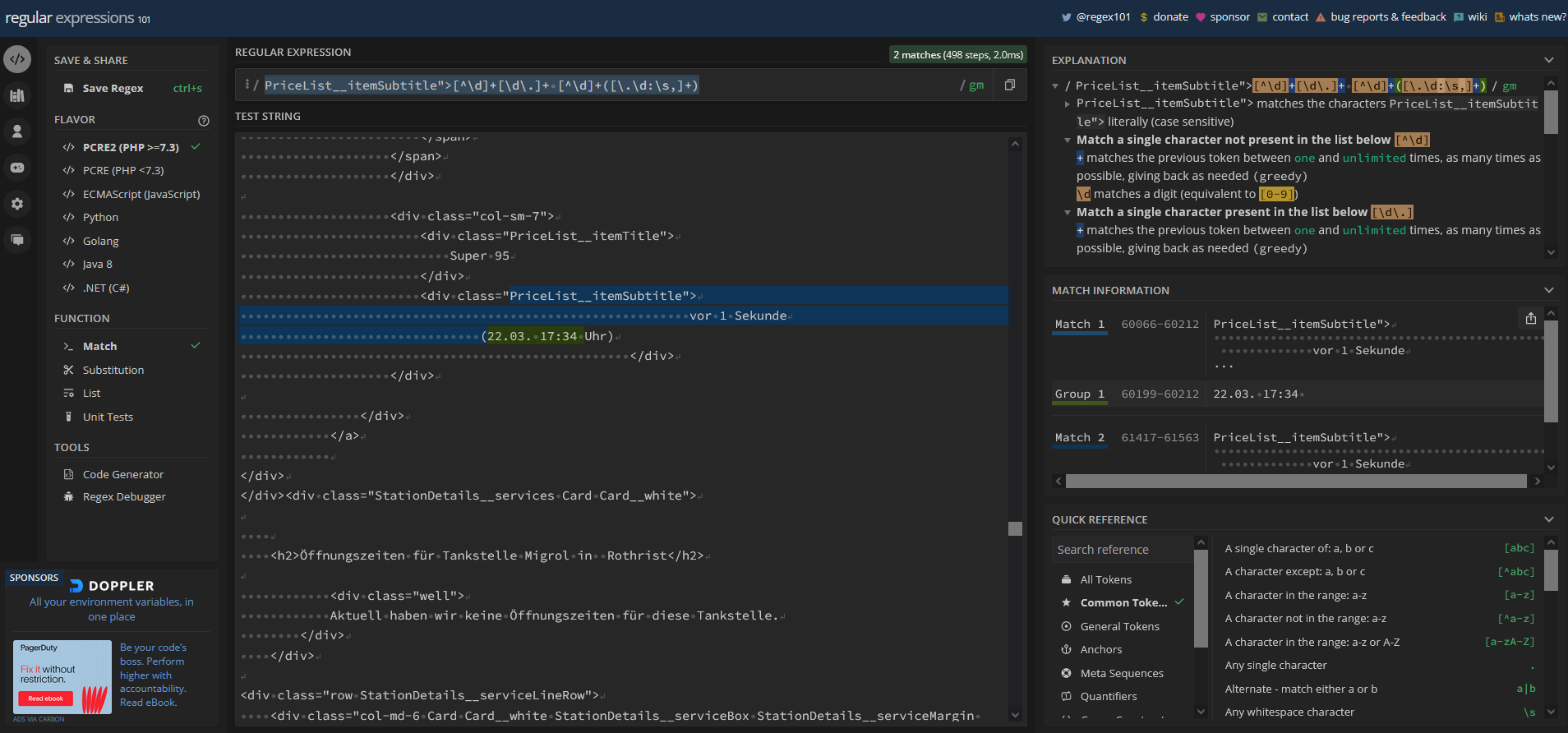Focus the Search reference field

coord(1121,550)
